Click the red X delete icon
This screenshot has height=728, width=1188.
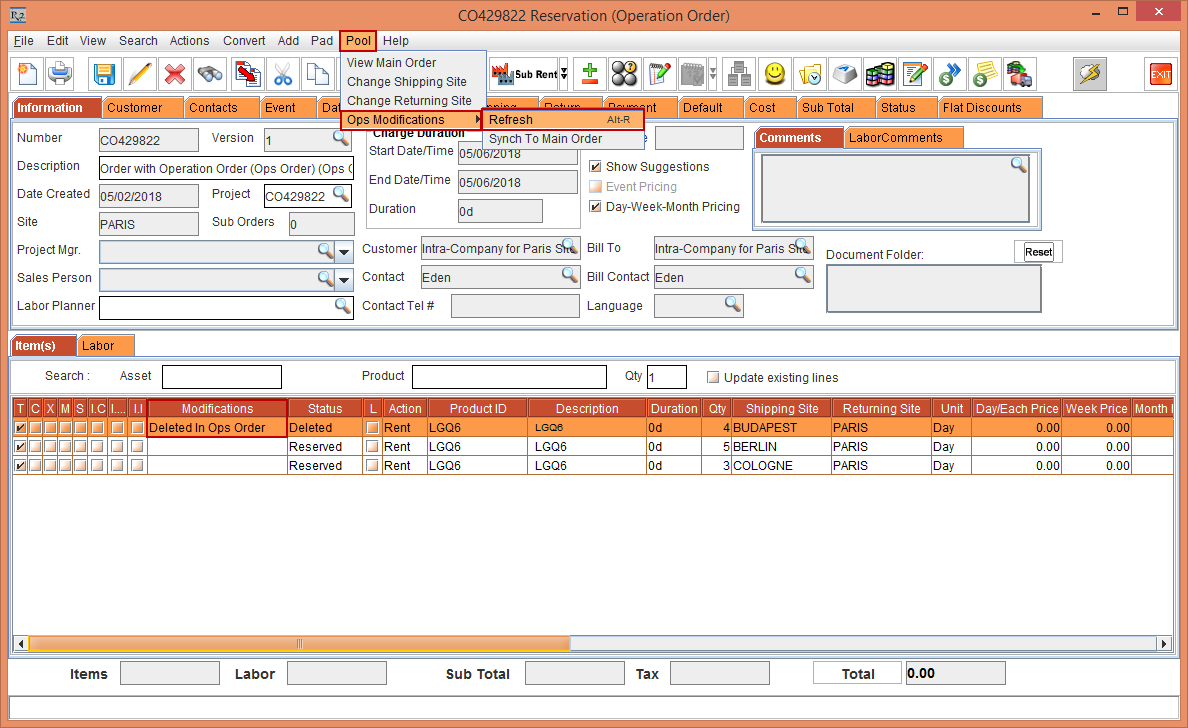pos(175,74)
